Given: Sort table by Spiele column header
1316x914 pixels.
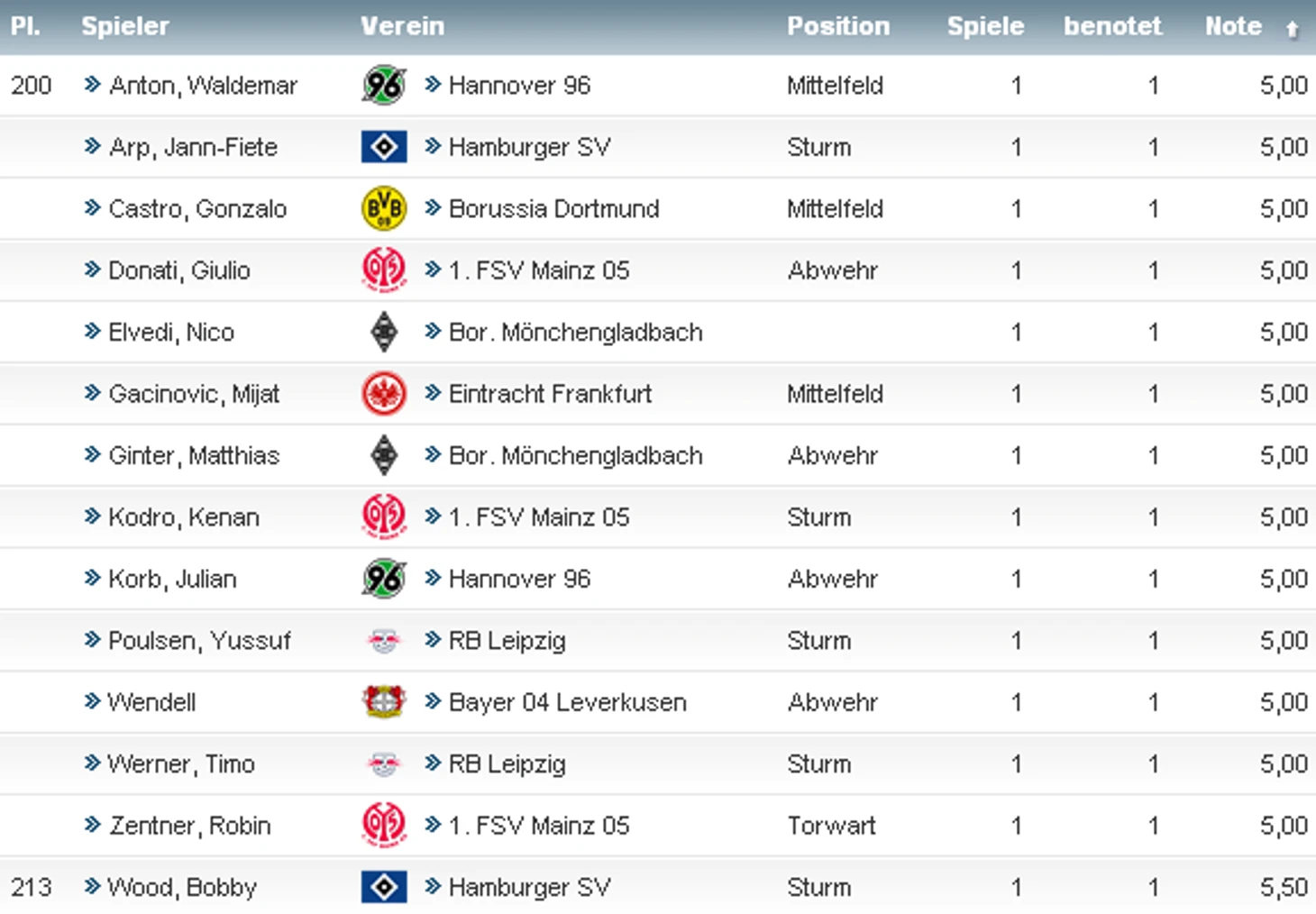Looking at the screenshot, I should (x=985, y=26).
